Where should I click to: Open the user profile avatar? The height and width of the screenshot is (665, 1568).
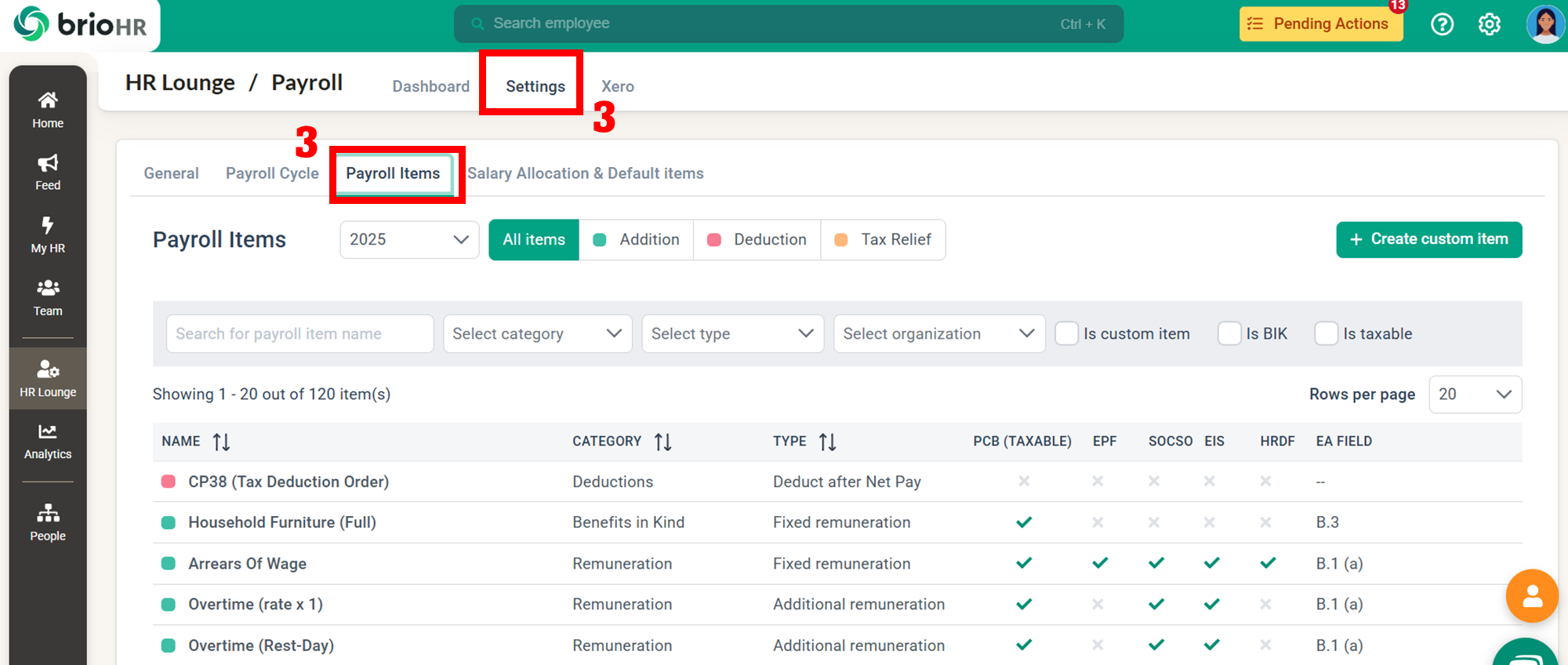pos(1545,24)
